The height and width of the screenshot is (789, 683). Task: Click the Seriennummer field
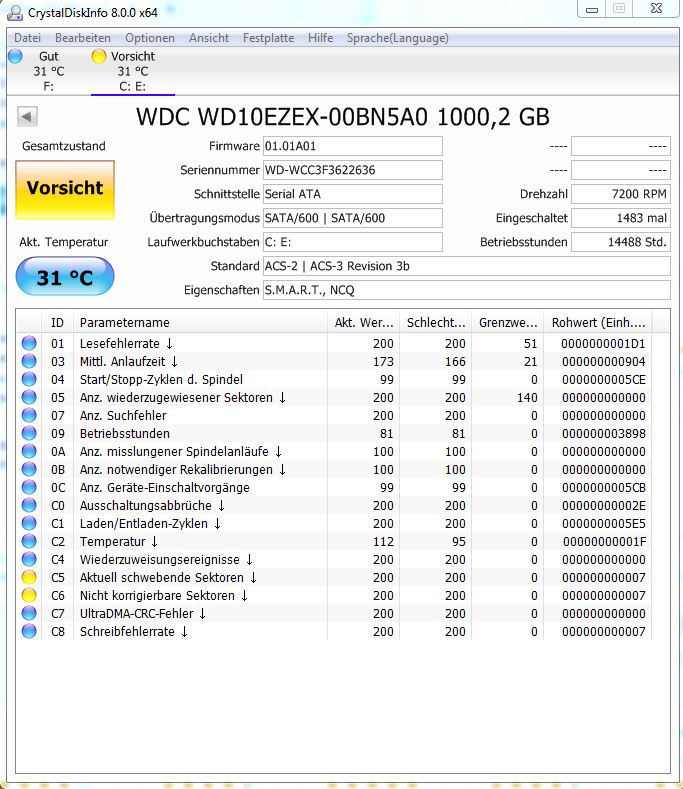[352, 170]
